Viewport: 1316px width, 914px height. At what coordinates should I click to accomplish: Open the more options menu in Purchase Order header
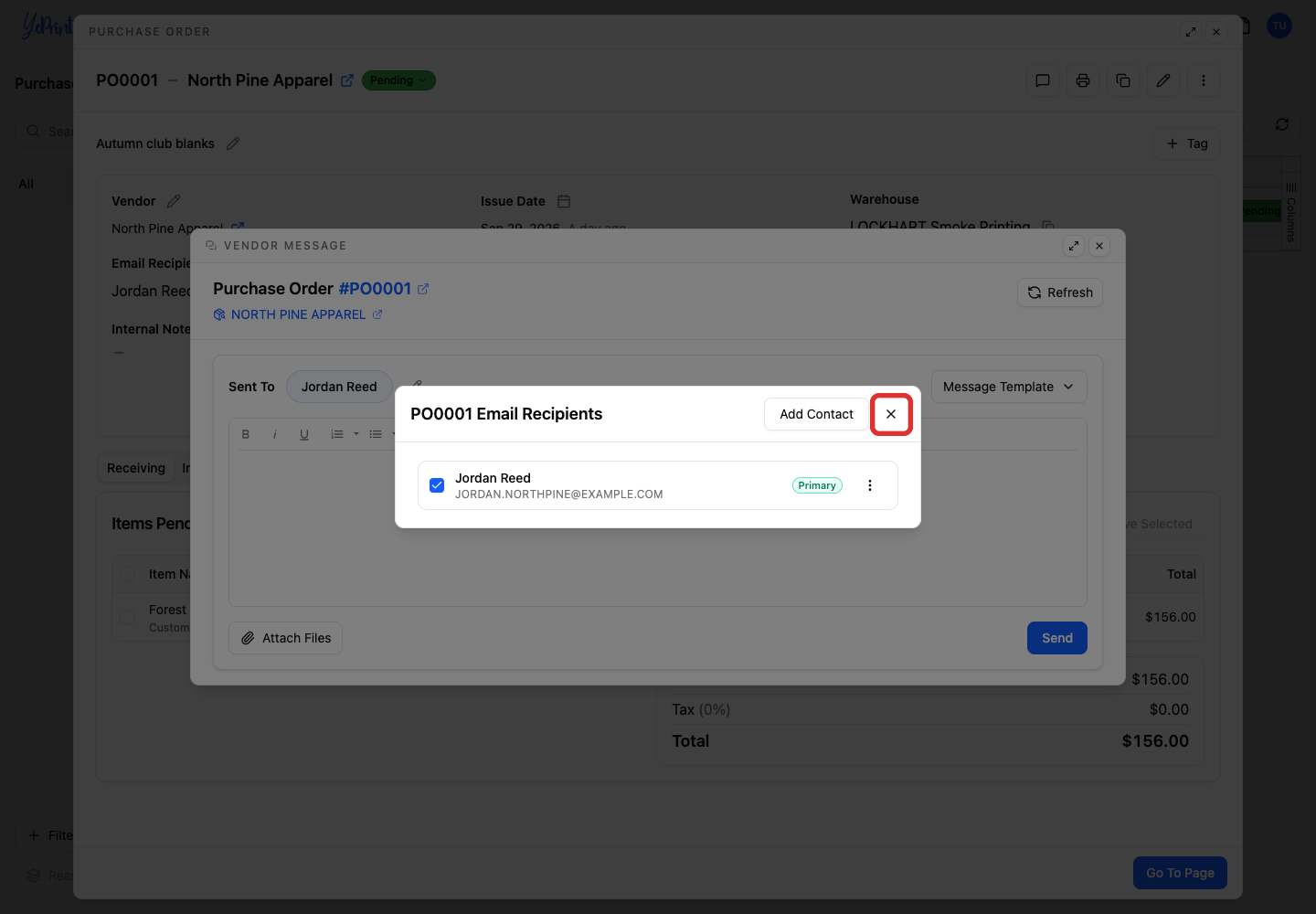[1204, 80]
